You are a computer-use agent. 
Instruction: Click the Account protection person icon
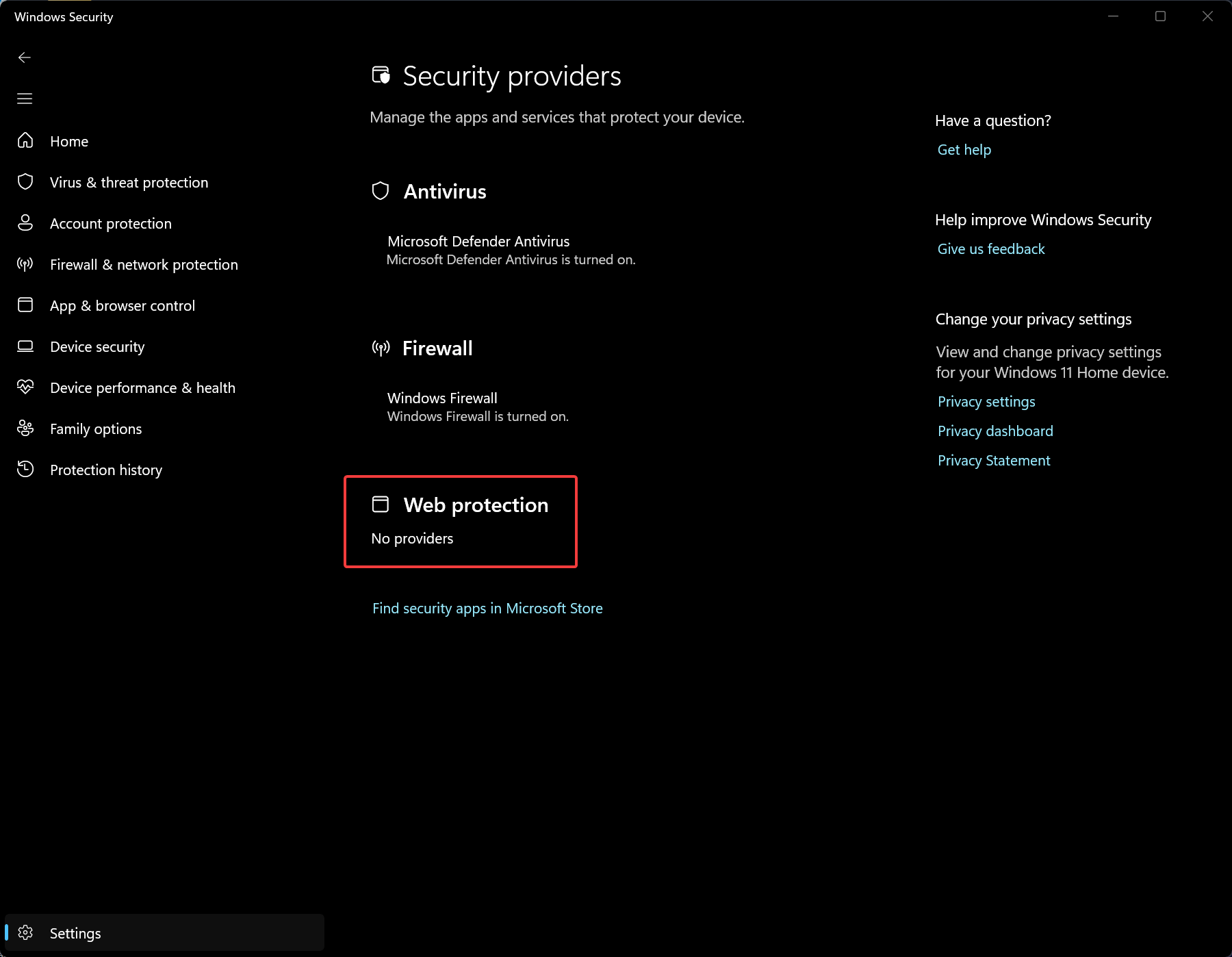(x=25, y=223)
